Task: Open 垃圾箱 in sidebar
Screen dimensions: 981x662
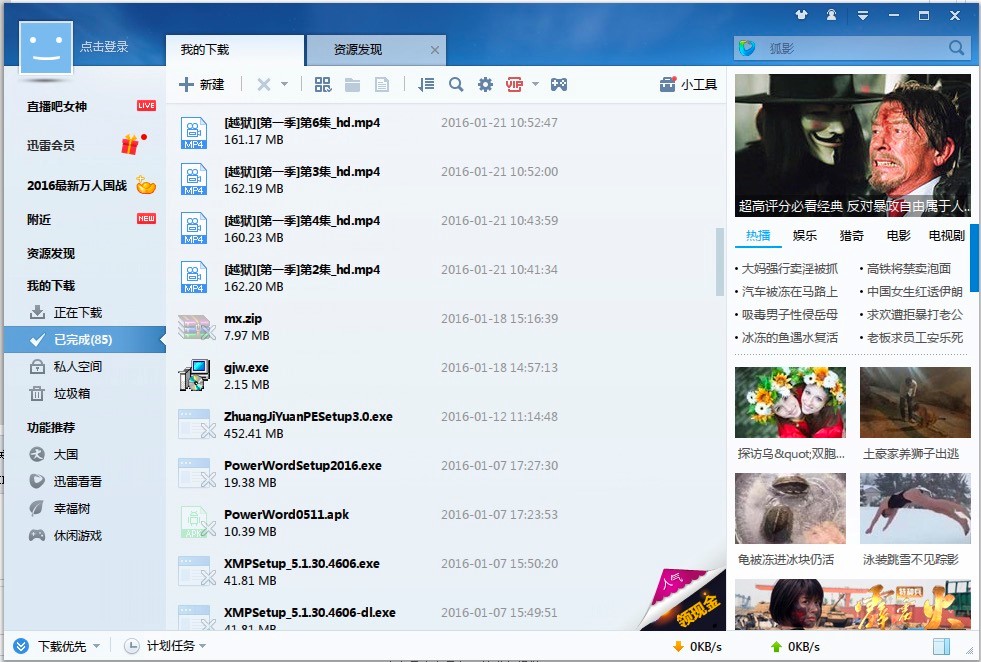Action: pos(71,393)
